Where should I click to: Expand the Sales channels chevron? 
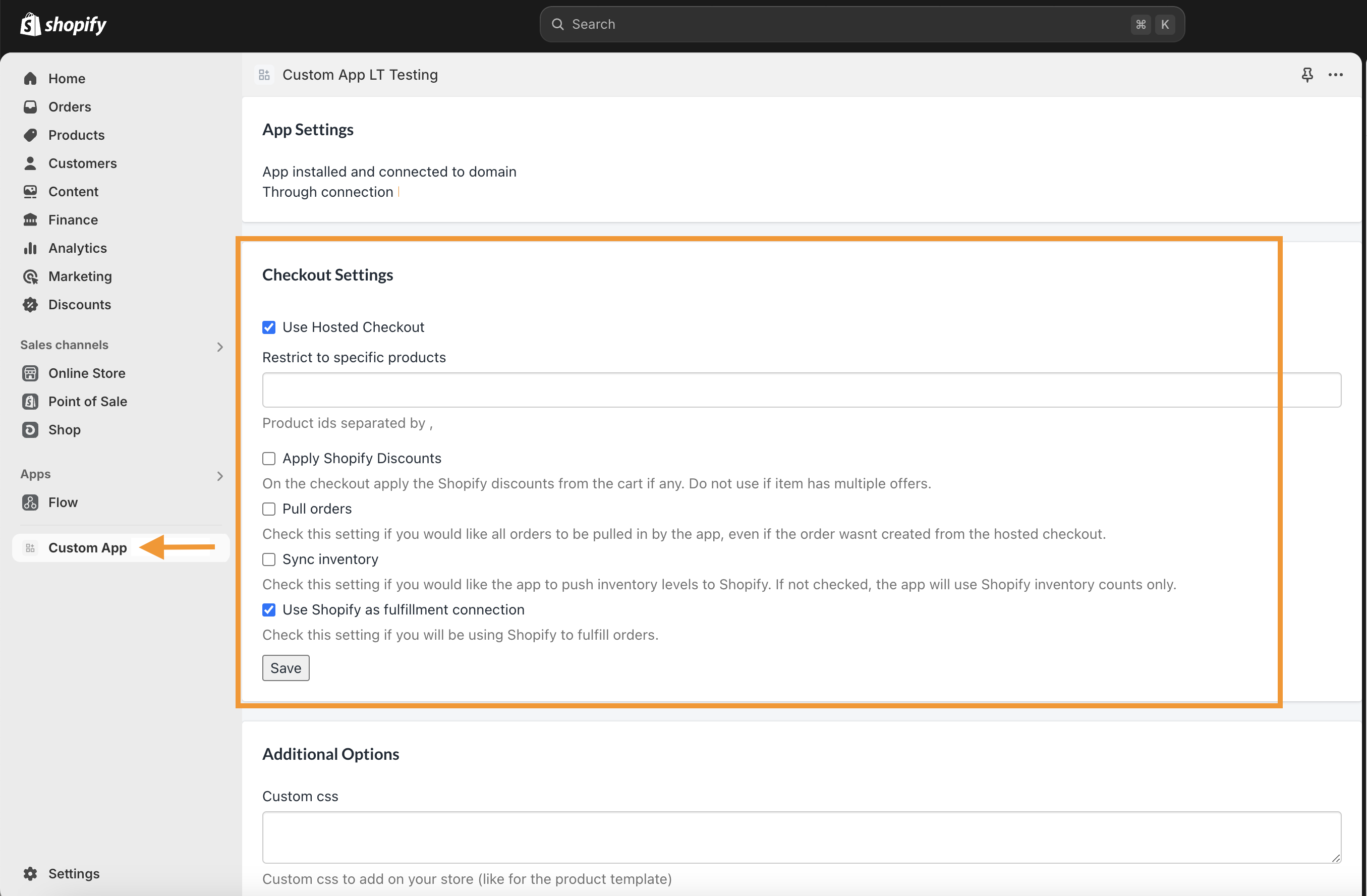220,346
